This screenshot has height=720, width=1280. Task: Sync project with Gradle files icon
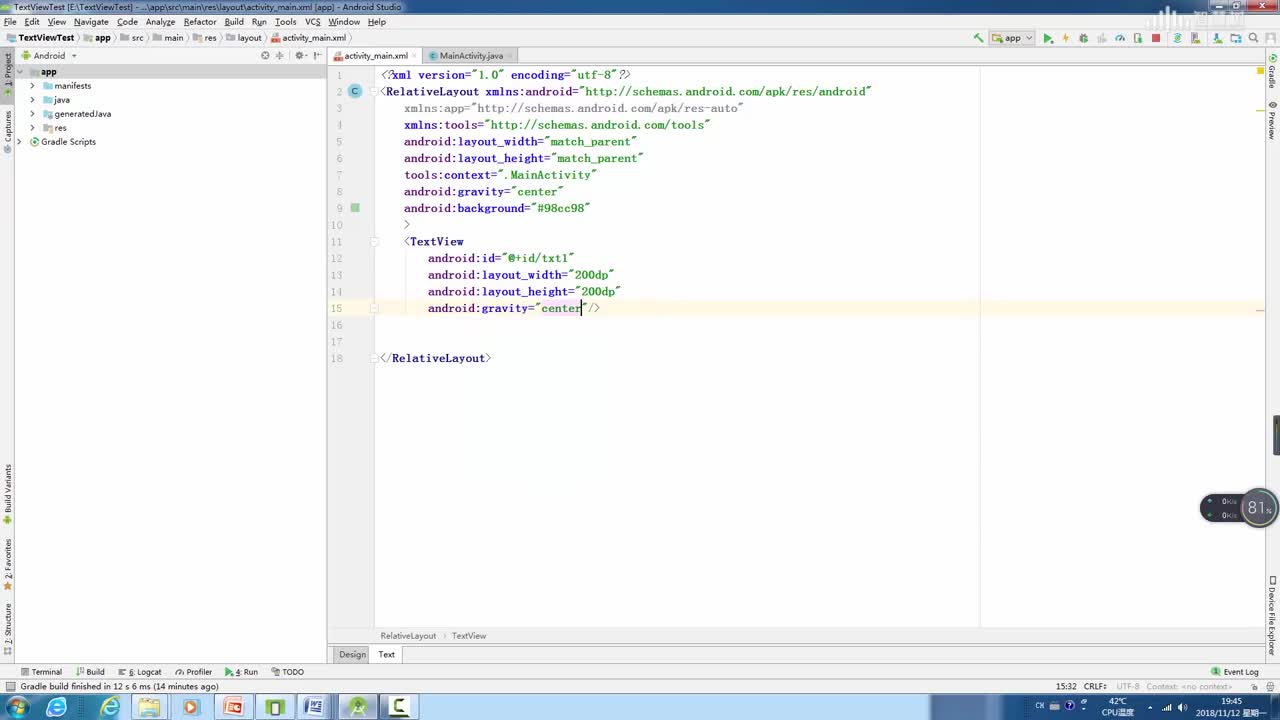(x=1177, y=38)
